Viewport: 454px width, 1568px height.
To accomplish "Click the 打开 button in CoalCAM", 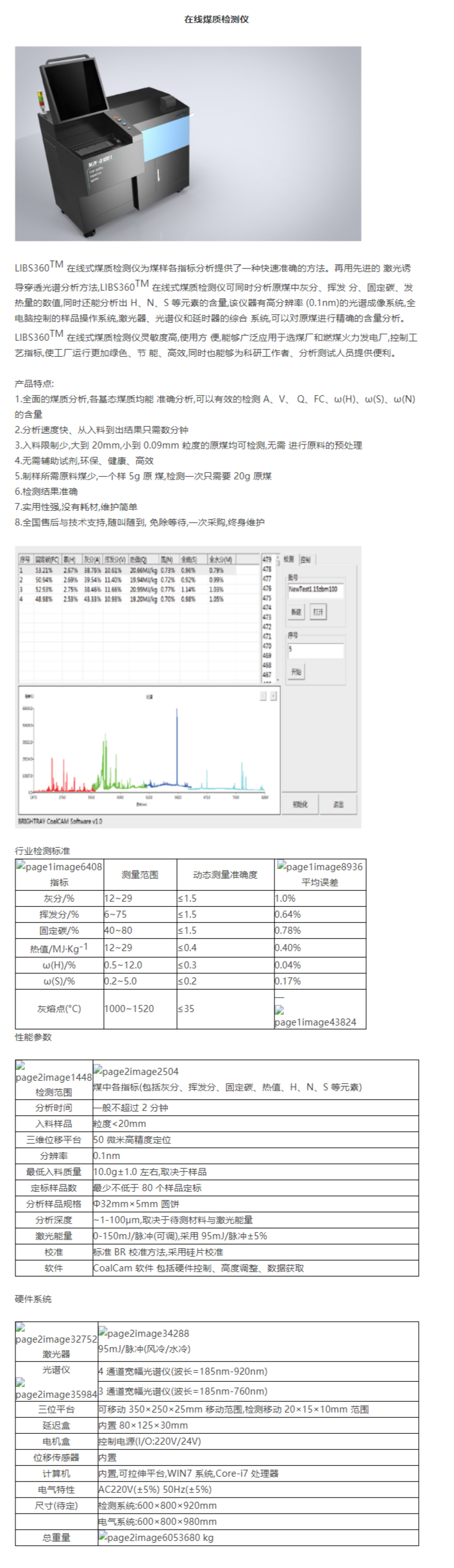I will pyautogui.click(x=318, y=612).
